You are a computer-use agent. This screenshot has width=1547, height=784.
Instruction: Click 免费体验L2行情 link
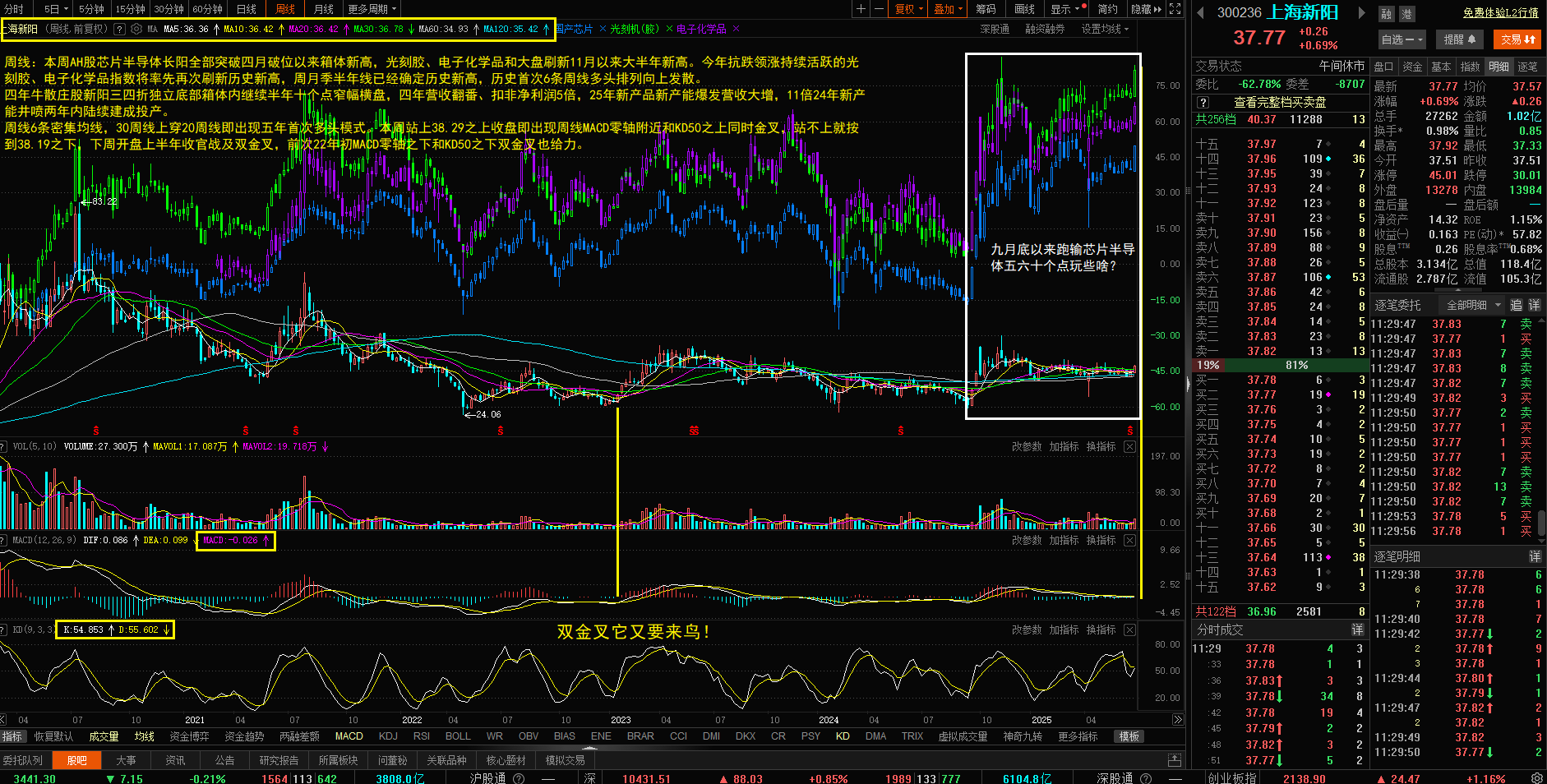tap(1500, 12)
